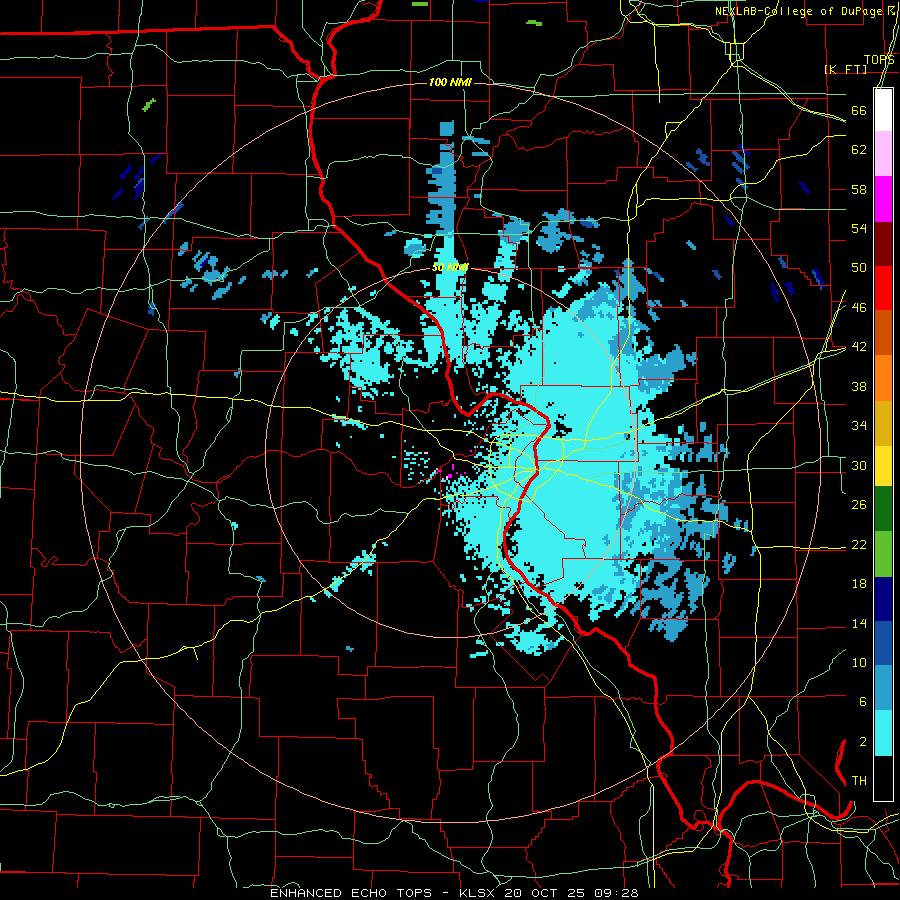Pick the bright red legend swatch

pos(883,288)
